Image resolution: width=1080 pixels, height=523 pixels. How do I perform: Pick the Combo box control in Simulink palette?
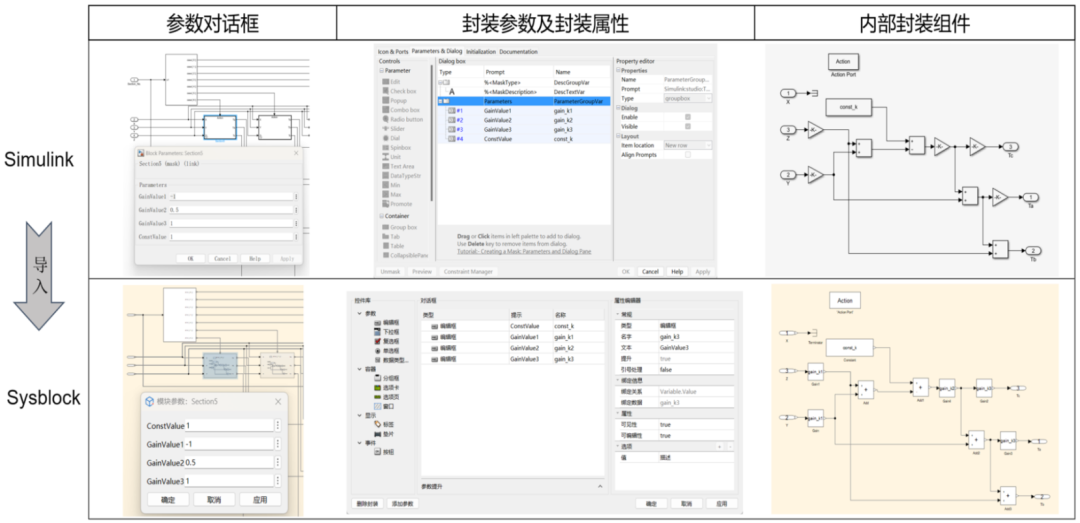click(400, 110)
